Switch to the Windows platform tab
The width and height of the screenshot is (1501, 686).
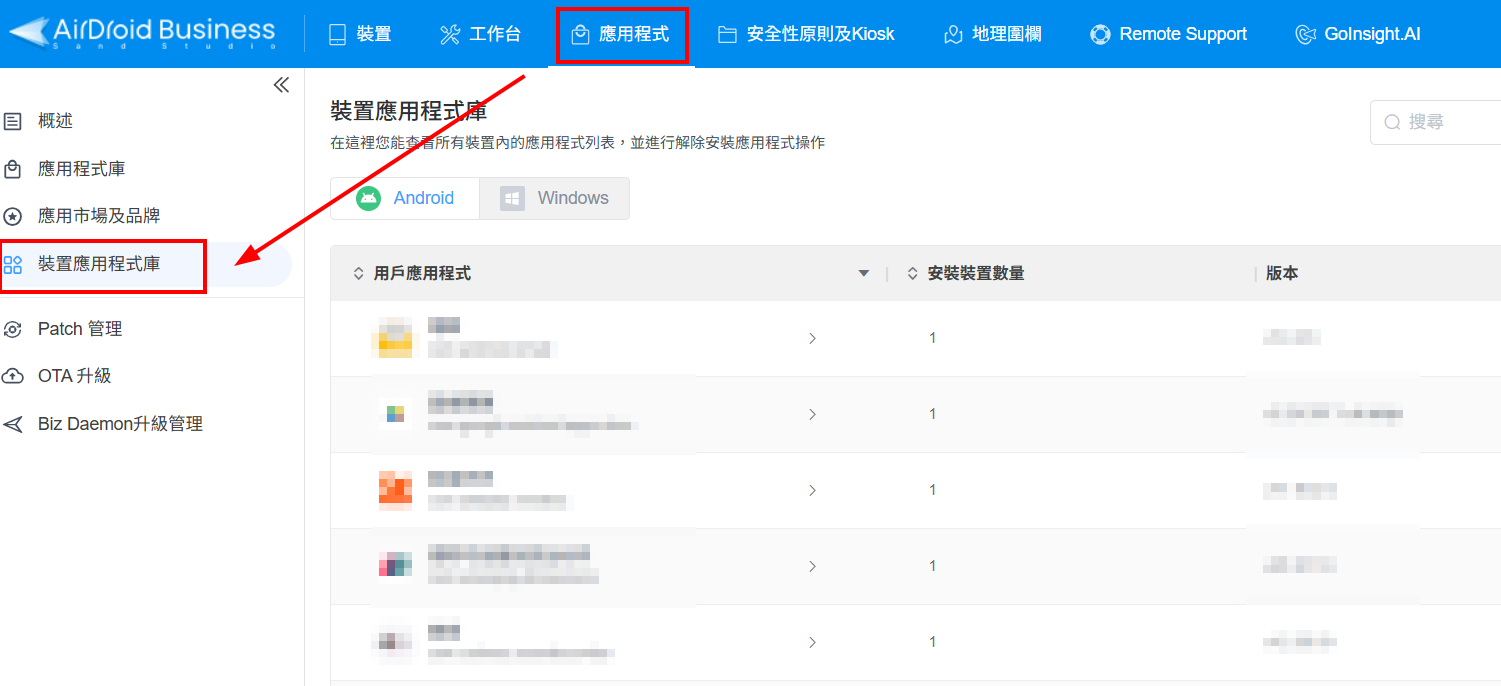click(x=554, y=198)
